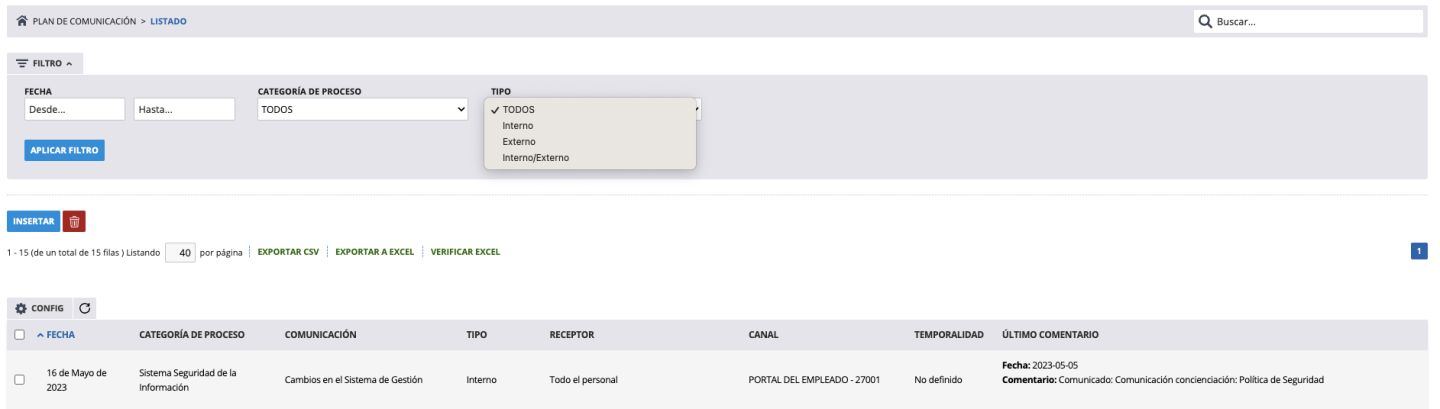Check the 16 de Mayo row checkbox
This screenshot has width=1440, height=409.
coord(20,380)
